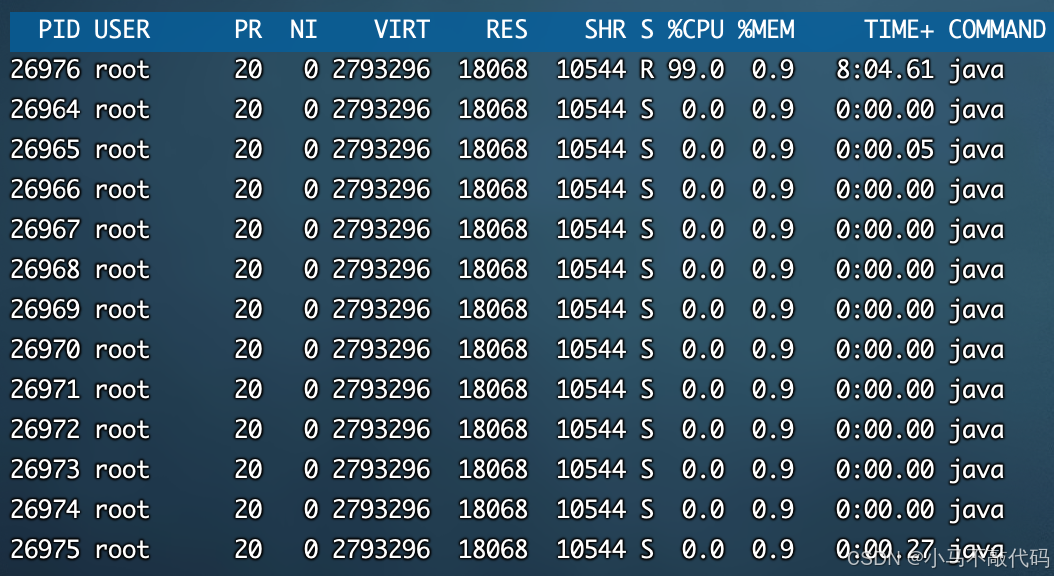This screenshot has width=1054, height=576.
Task: Select the %MEM value 0.9 for PID 26972
Action: pyautogui.click(x=773, y=429)
